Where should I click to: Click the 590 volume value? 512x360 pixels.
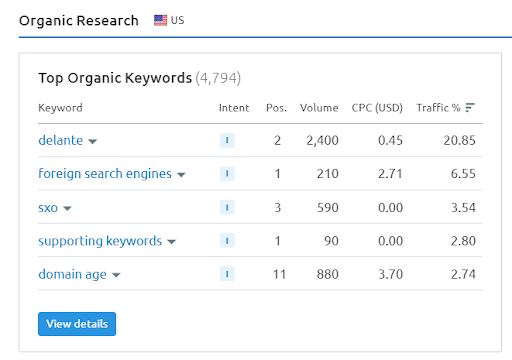point(328,208)
